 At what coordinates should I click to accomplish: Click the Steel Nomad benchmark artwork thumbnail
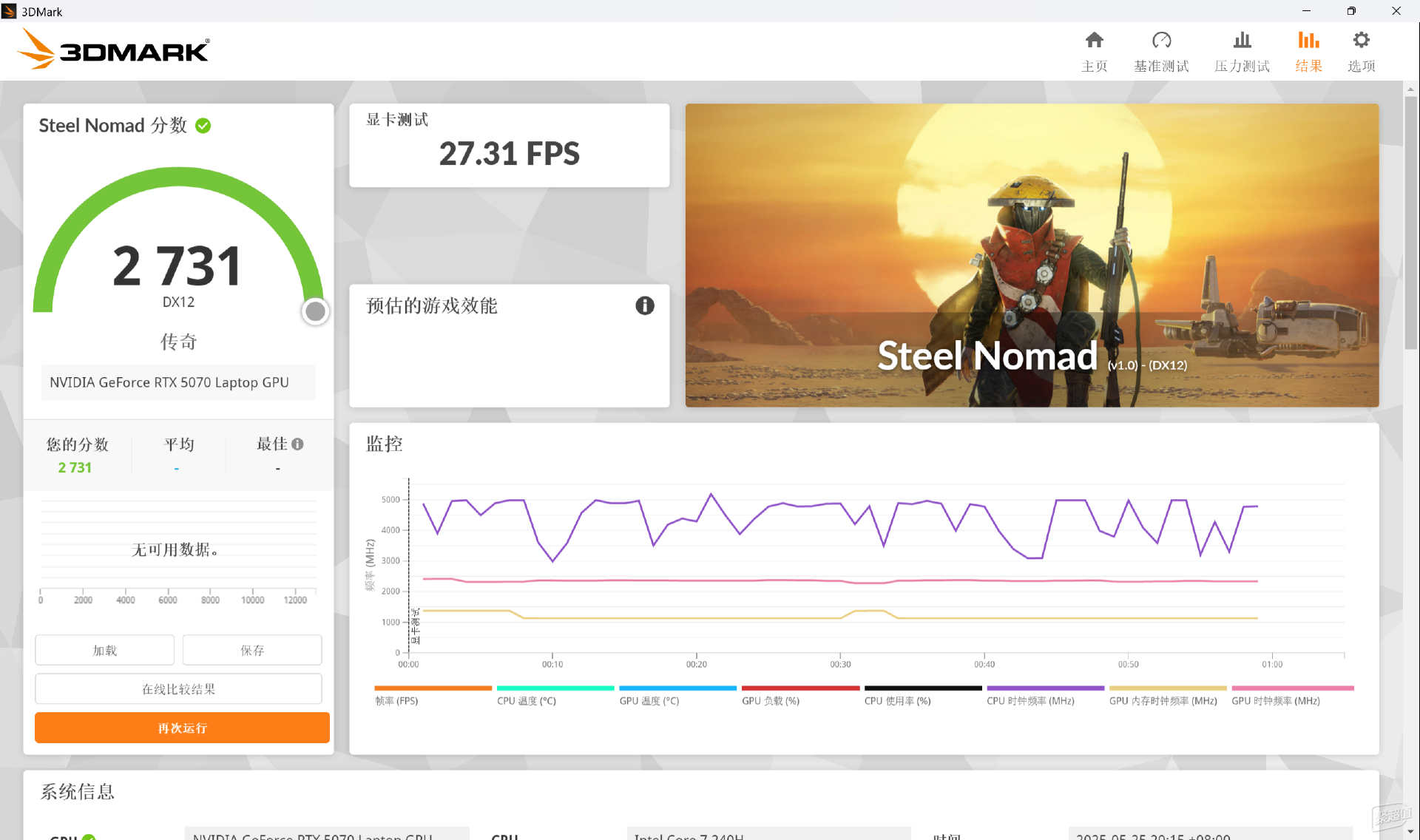coord(1032,255)
